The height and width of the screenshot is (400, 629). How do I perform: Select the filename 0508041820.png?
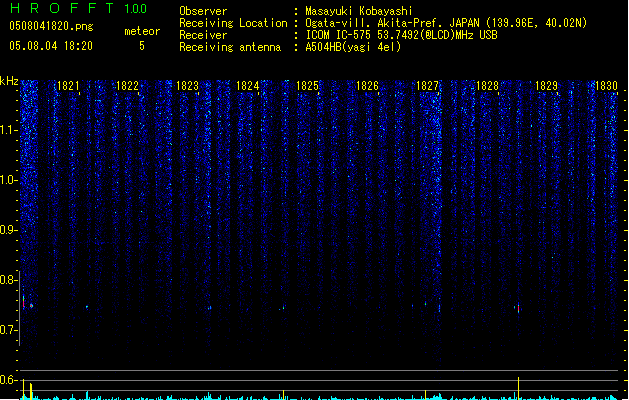[x=51, y=26]
